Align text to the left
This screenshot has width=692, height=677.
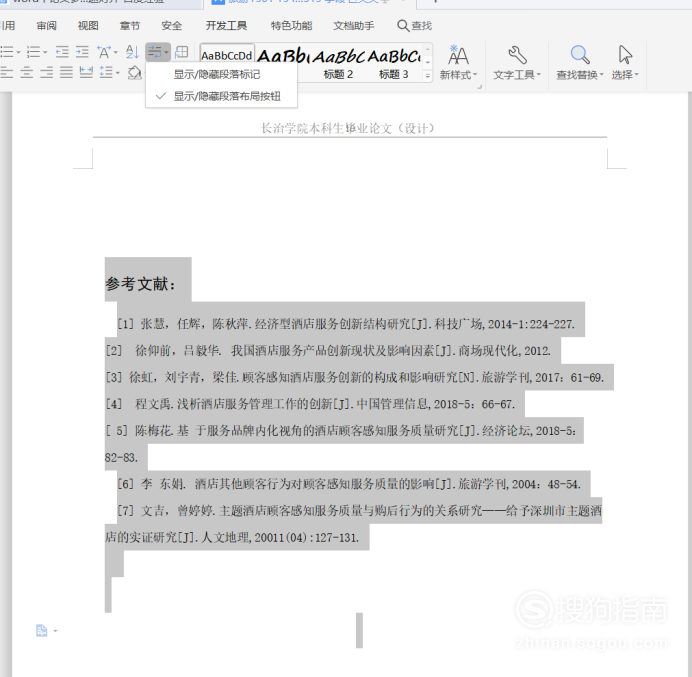7,72
